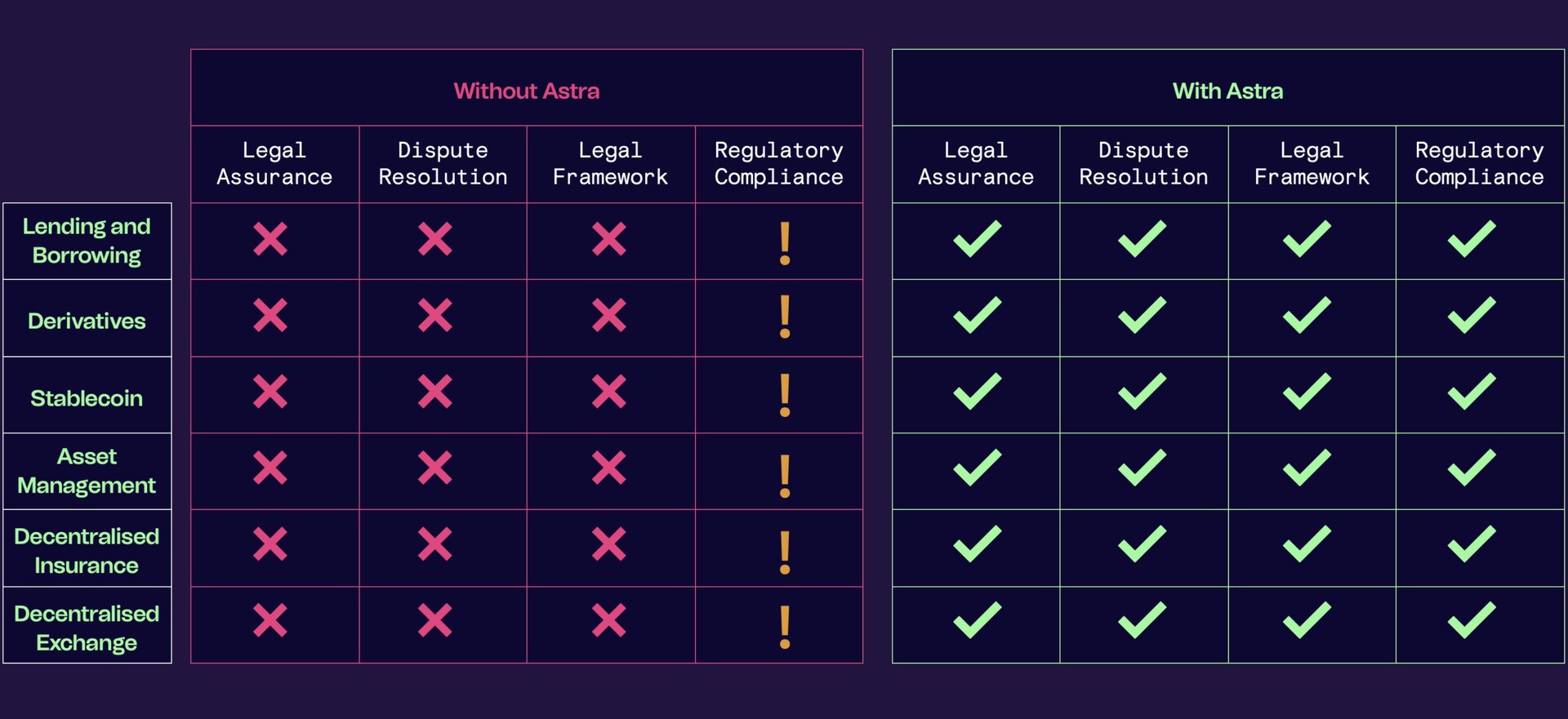Click the Derivatives row label
Screen dimensions: 1568x719
(87, 321)
